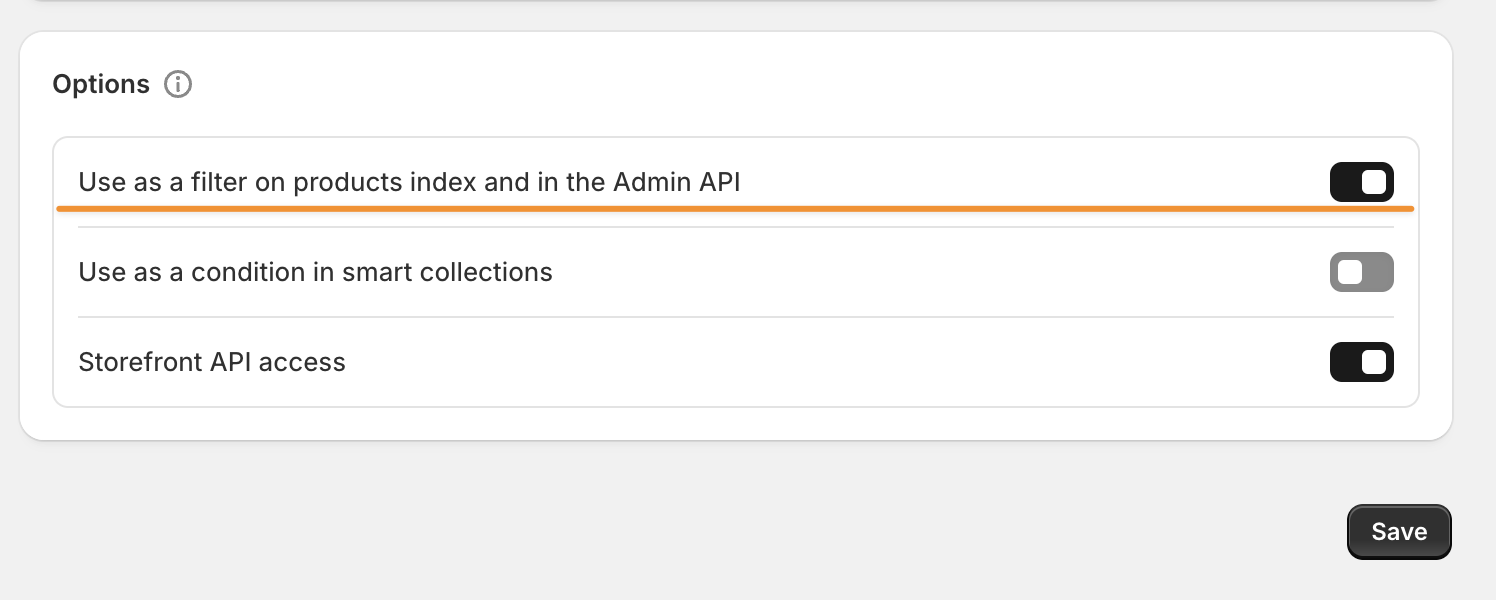The height and width of the screenshot is (600, 1496).
Task: Disable the products index filter toggle
Action: click(1361, 182)
